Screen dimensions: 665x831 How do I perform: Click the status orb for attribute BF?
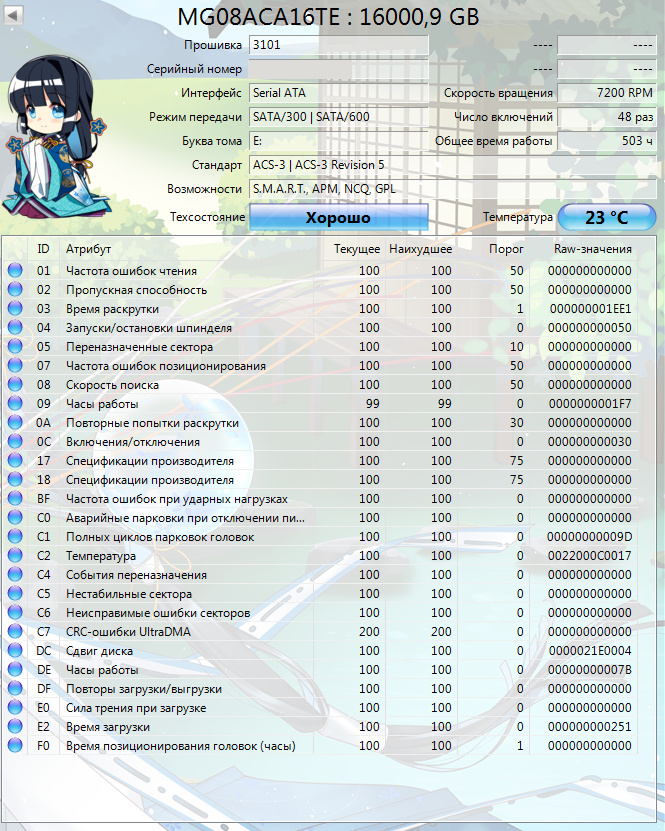[x=15, y=499]
